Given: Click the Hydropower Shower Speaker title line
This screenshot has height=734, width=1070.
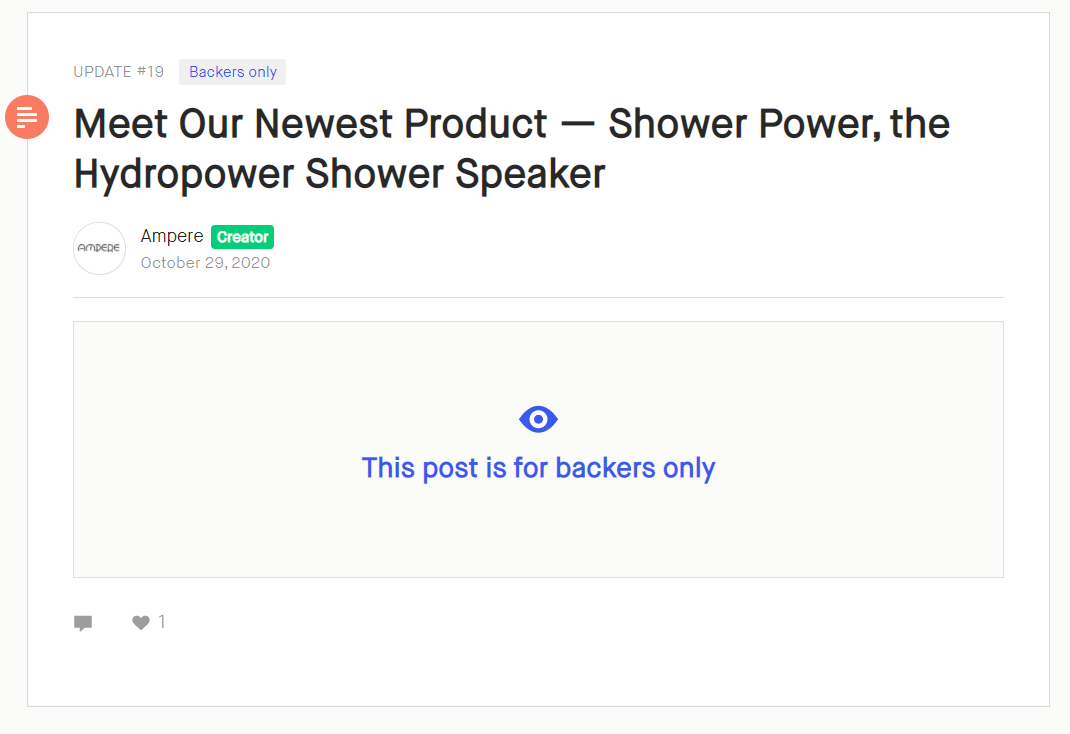Looking at the screenshot, I should tap(340, 175).
